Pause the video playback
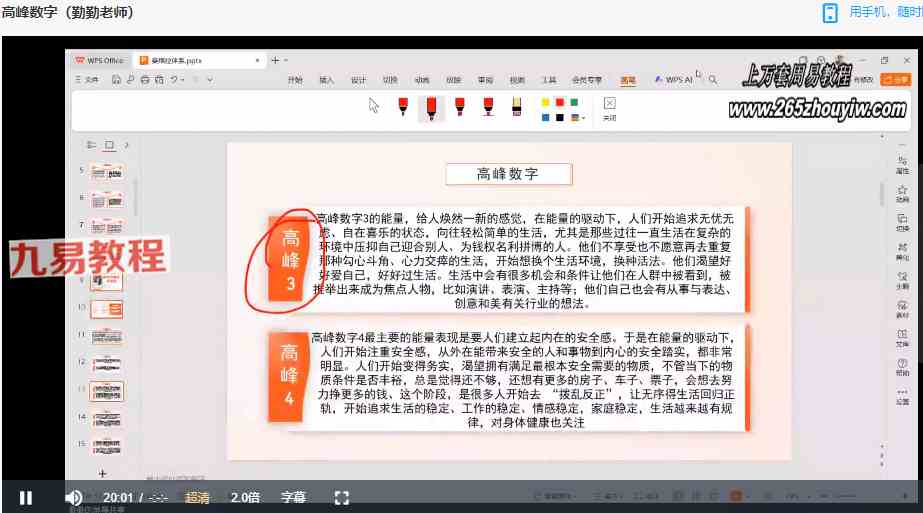The height and width of the screenshot is (513, 923). [x=26, y=497]
